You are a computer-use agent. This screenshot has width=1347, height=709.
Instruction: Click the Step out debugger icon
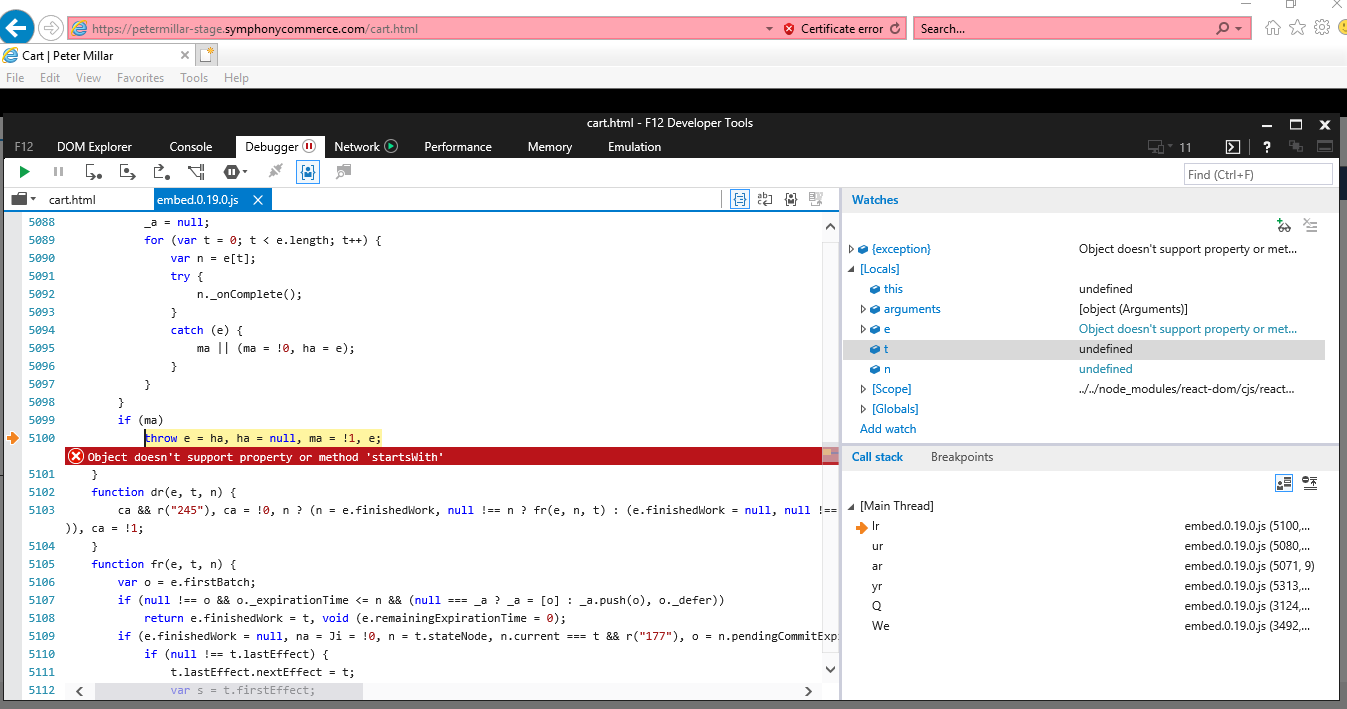click(x=161, y=172)
